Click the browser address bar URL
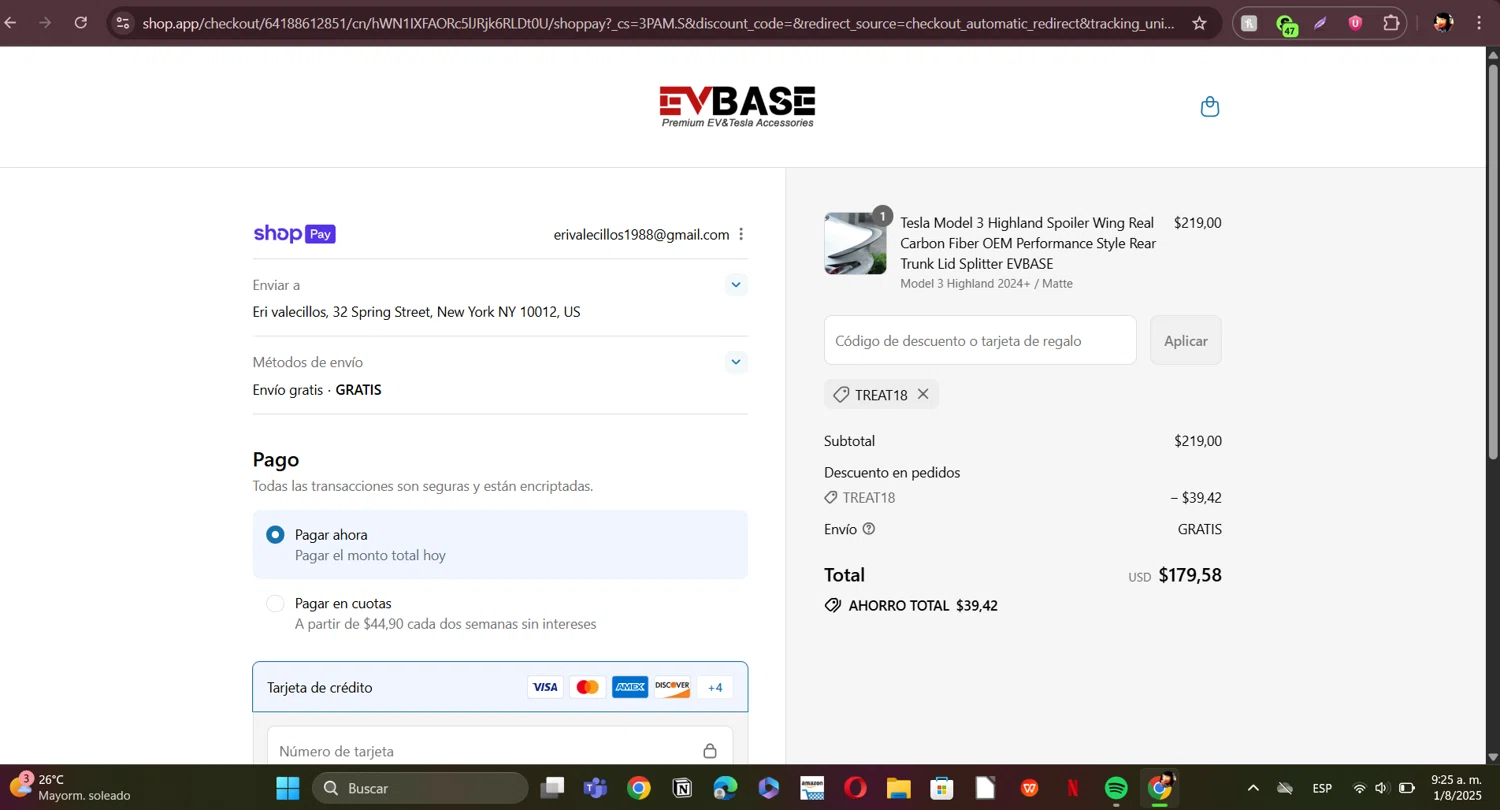Image resolution: width=1500 pixels, height=810 pixels. click(x=658, y=23)
